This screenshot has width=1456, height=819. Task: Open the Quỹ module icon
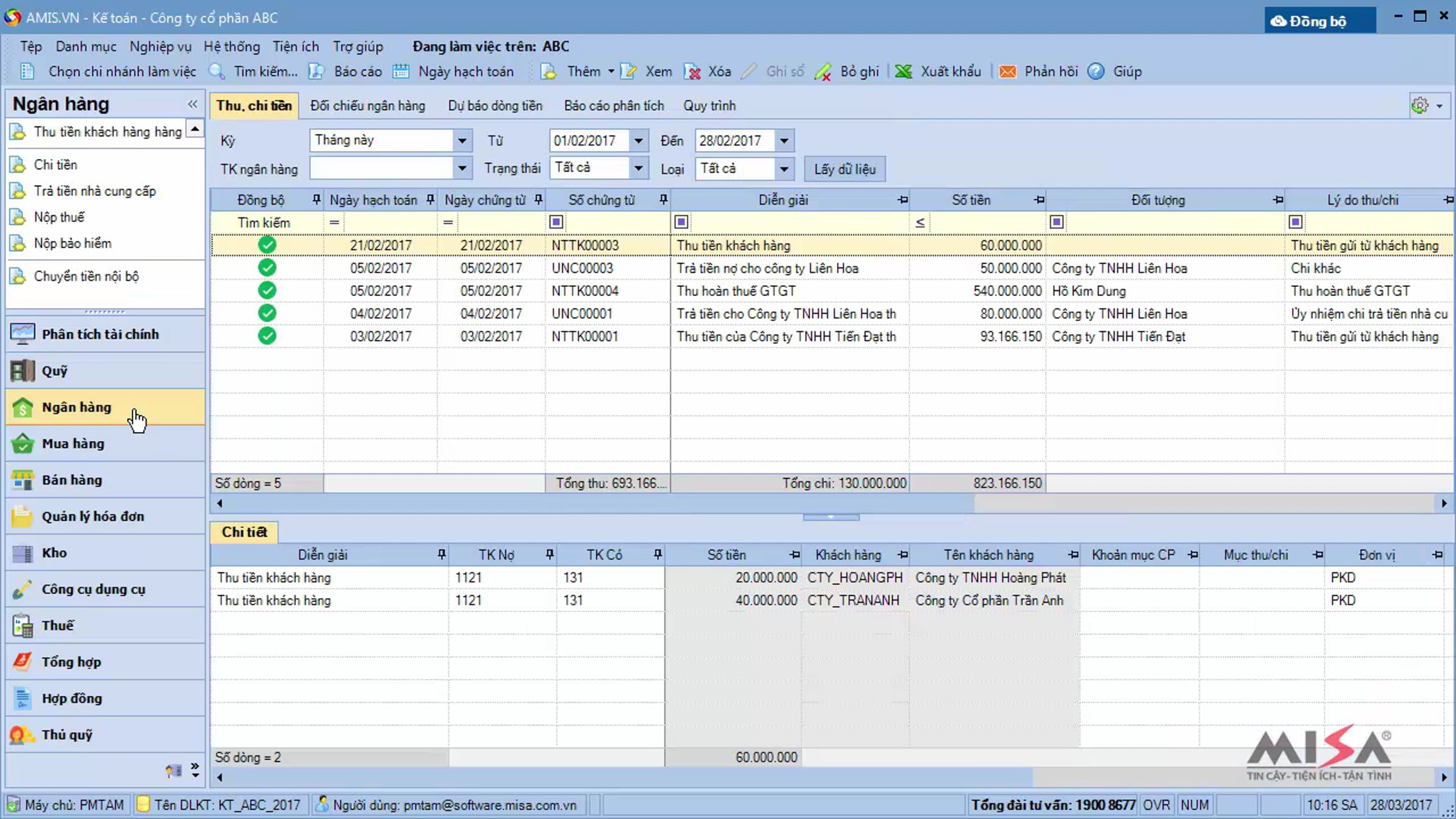click(22, 371)
